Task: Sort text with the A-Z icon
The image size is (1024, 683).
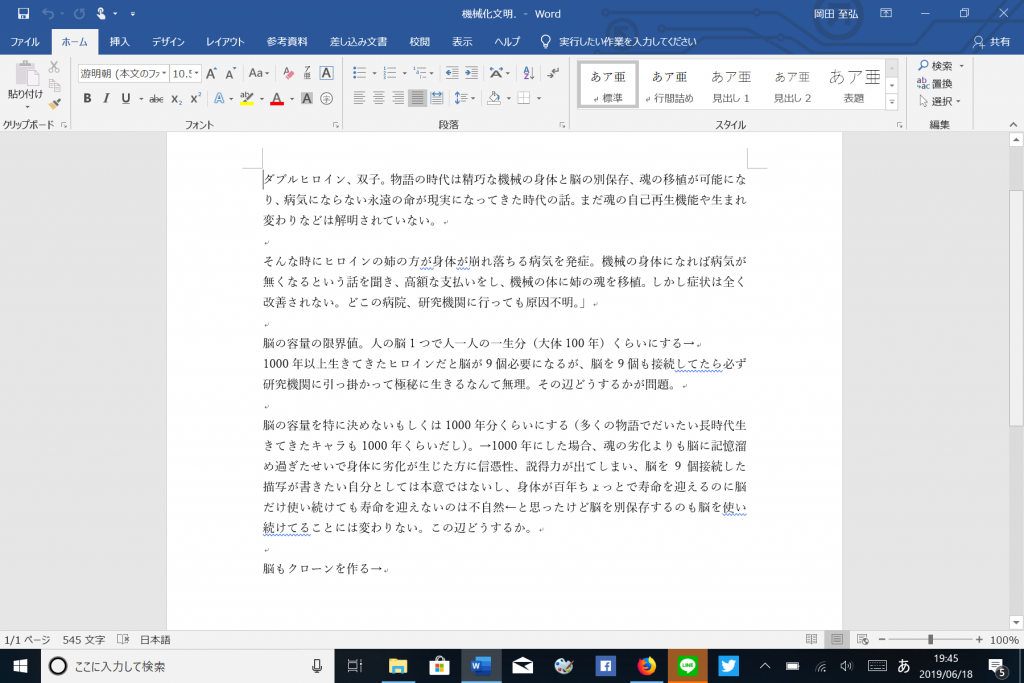Action: point(529,73)
